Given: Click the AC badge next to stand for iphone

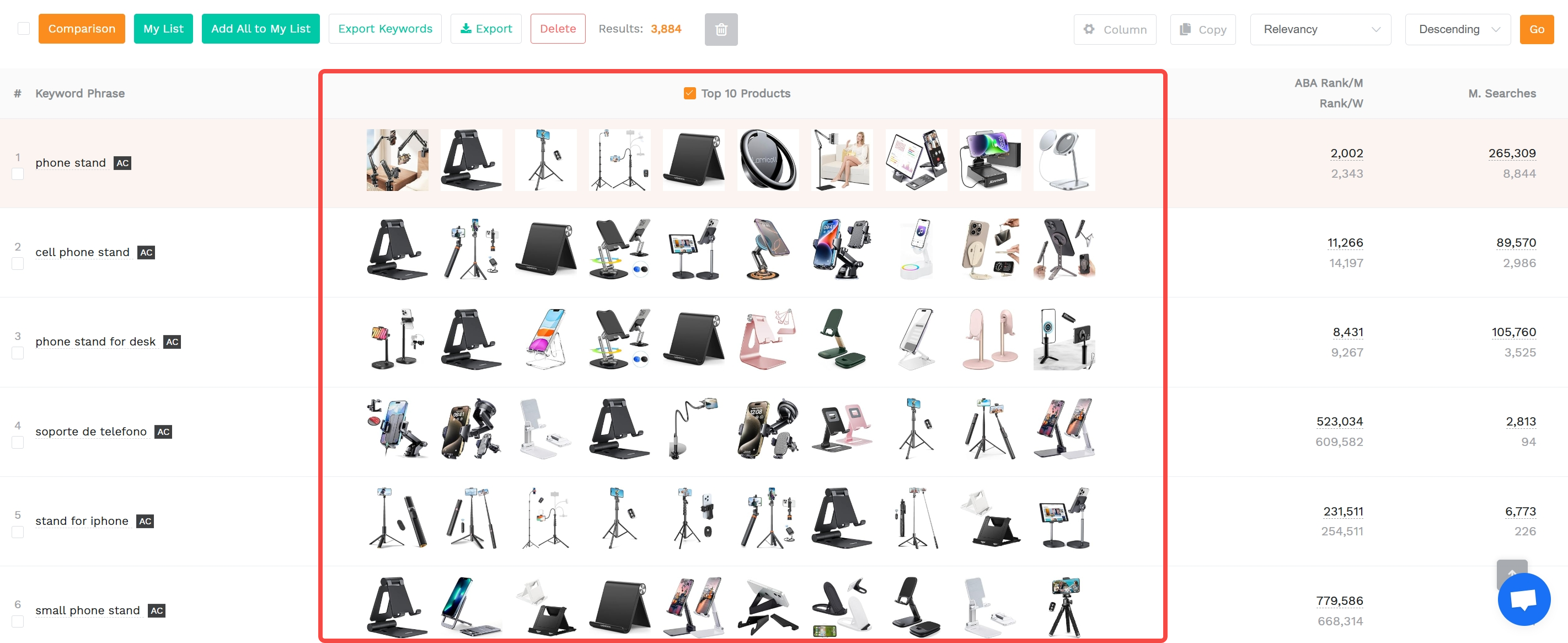Looking at the screenshot, I should click(145, 521).
